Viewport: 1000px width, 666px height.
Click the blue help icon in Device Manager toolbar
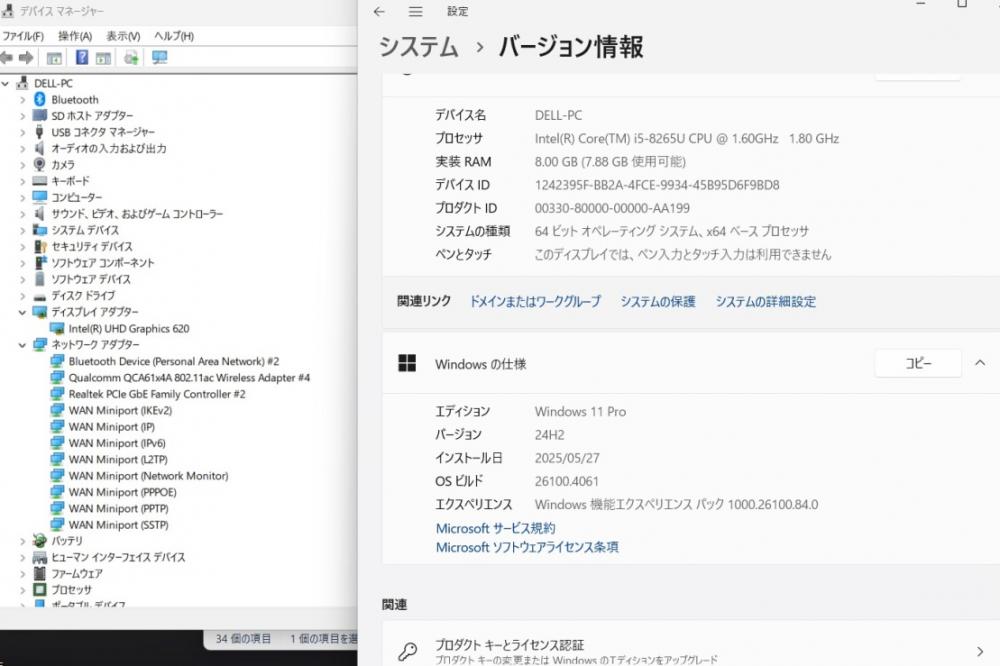(x=82, y=57)
